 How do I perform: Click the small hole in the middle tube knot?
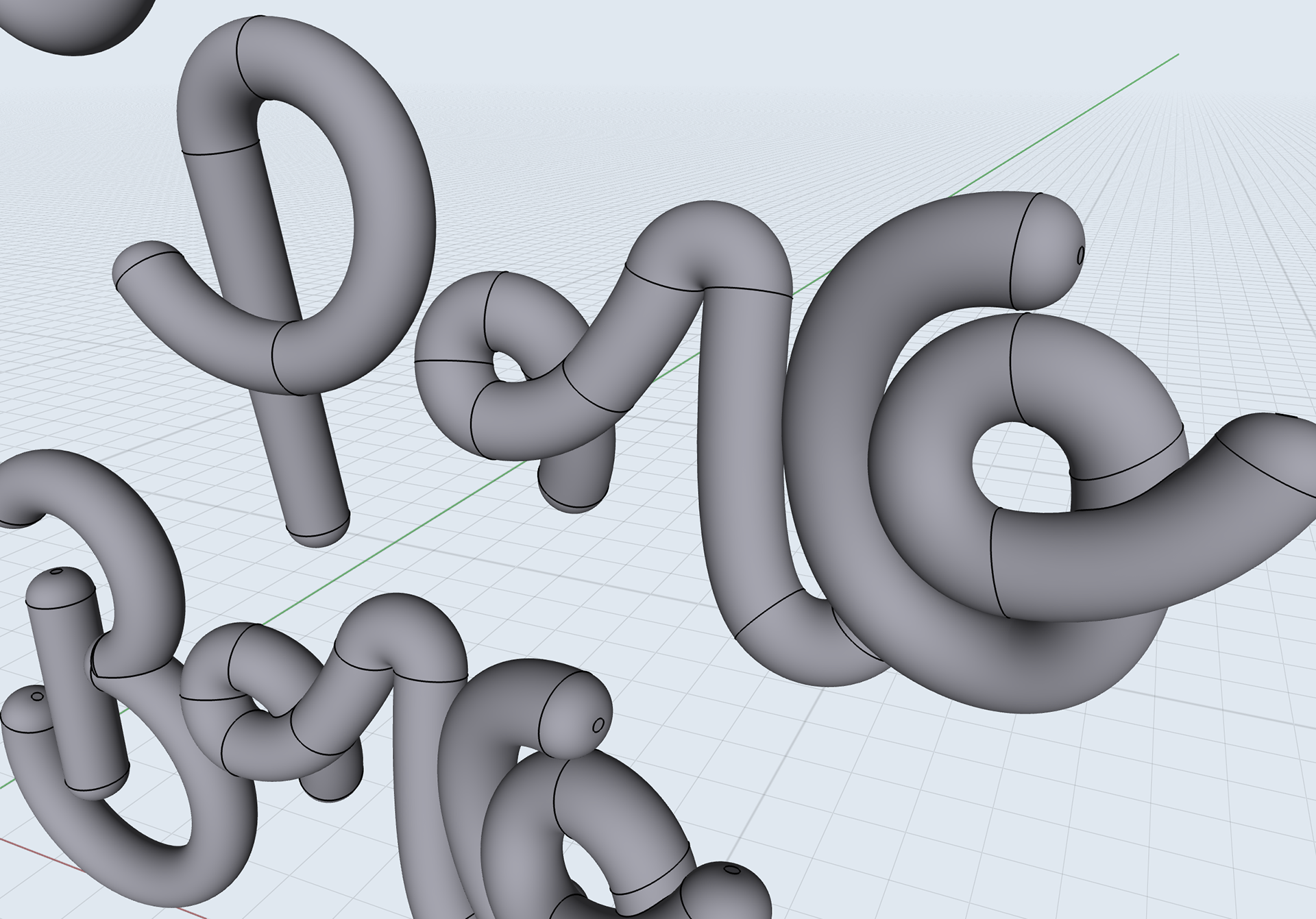point(506,368)
